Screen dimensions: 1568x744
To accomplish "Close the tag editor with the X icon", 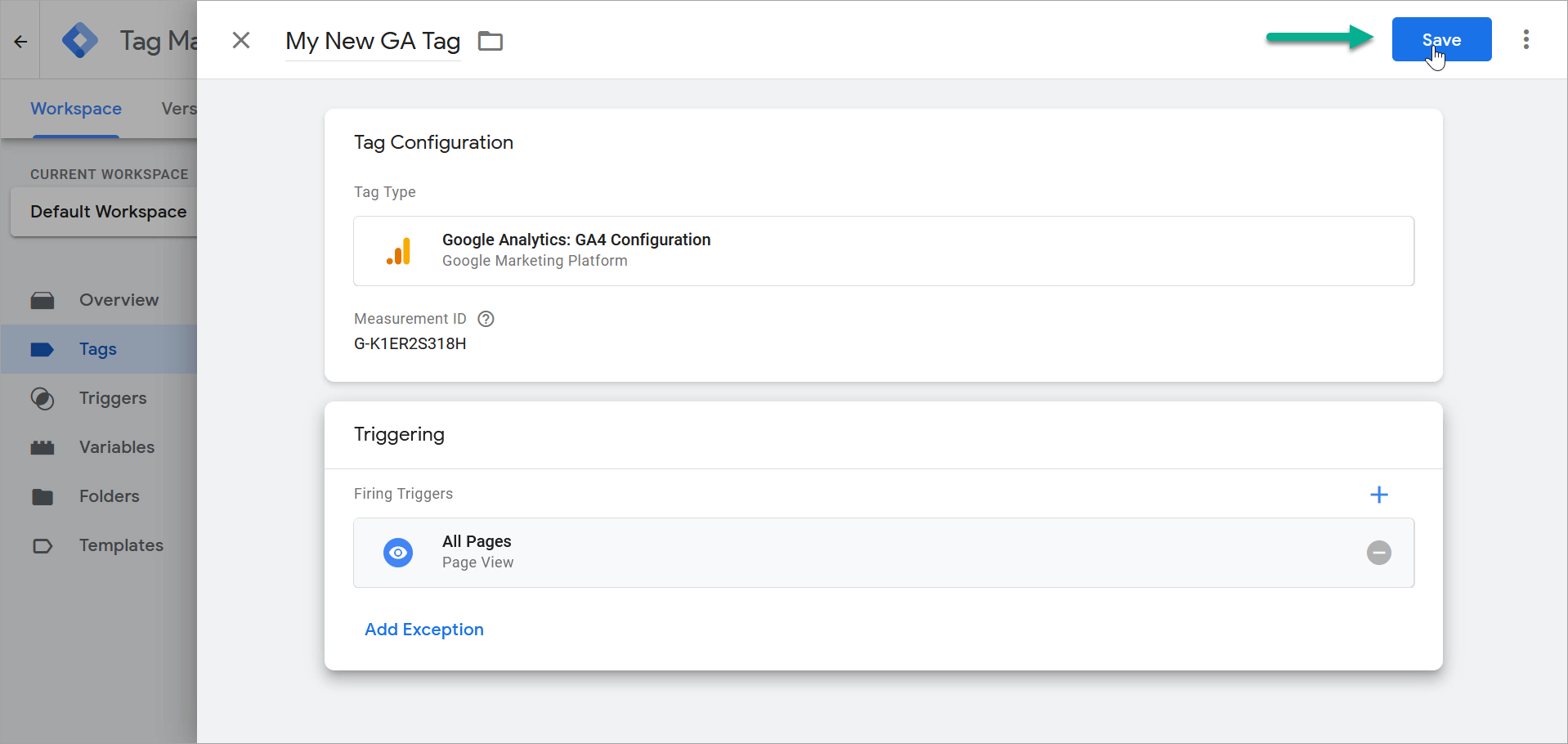I will pyautogui.click(x=241, y=40).
